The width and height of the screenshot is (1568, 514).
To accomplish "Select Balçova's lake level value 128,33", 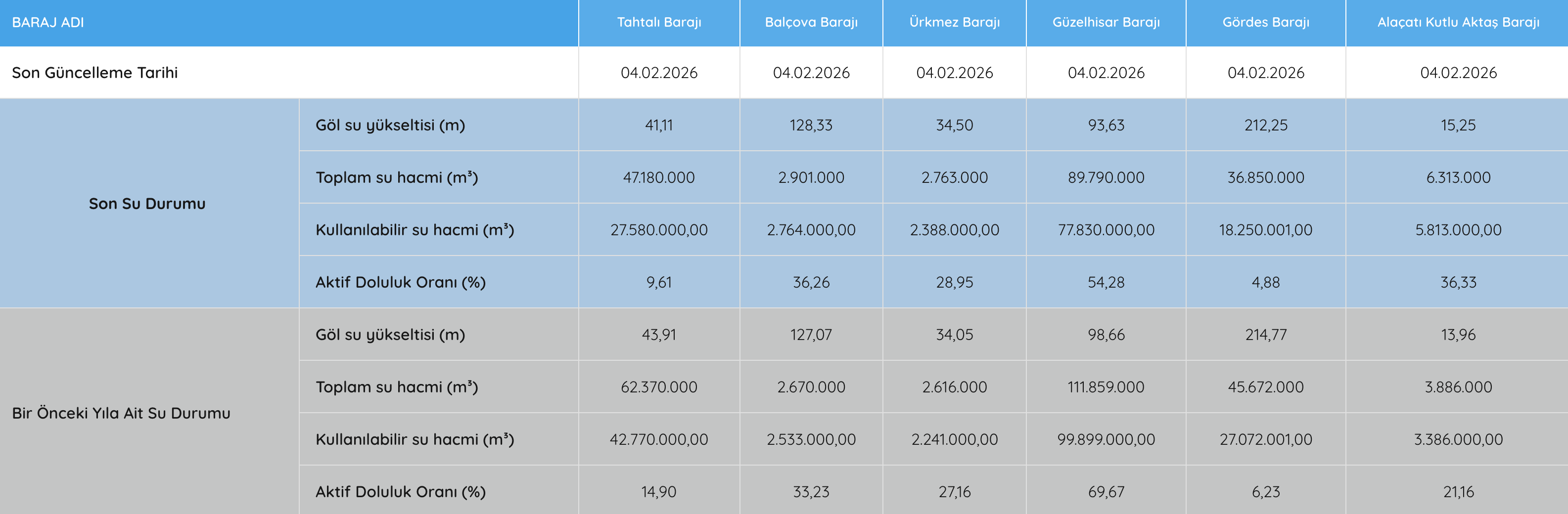I will pyautogui.click(x=811, y=126).
